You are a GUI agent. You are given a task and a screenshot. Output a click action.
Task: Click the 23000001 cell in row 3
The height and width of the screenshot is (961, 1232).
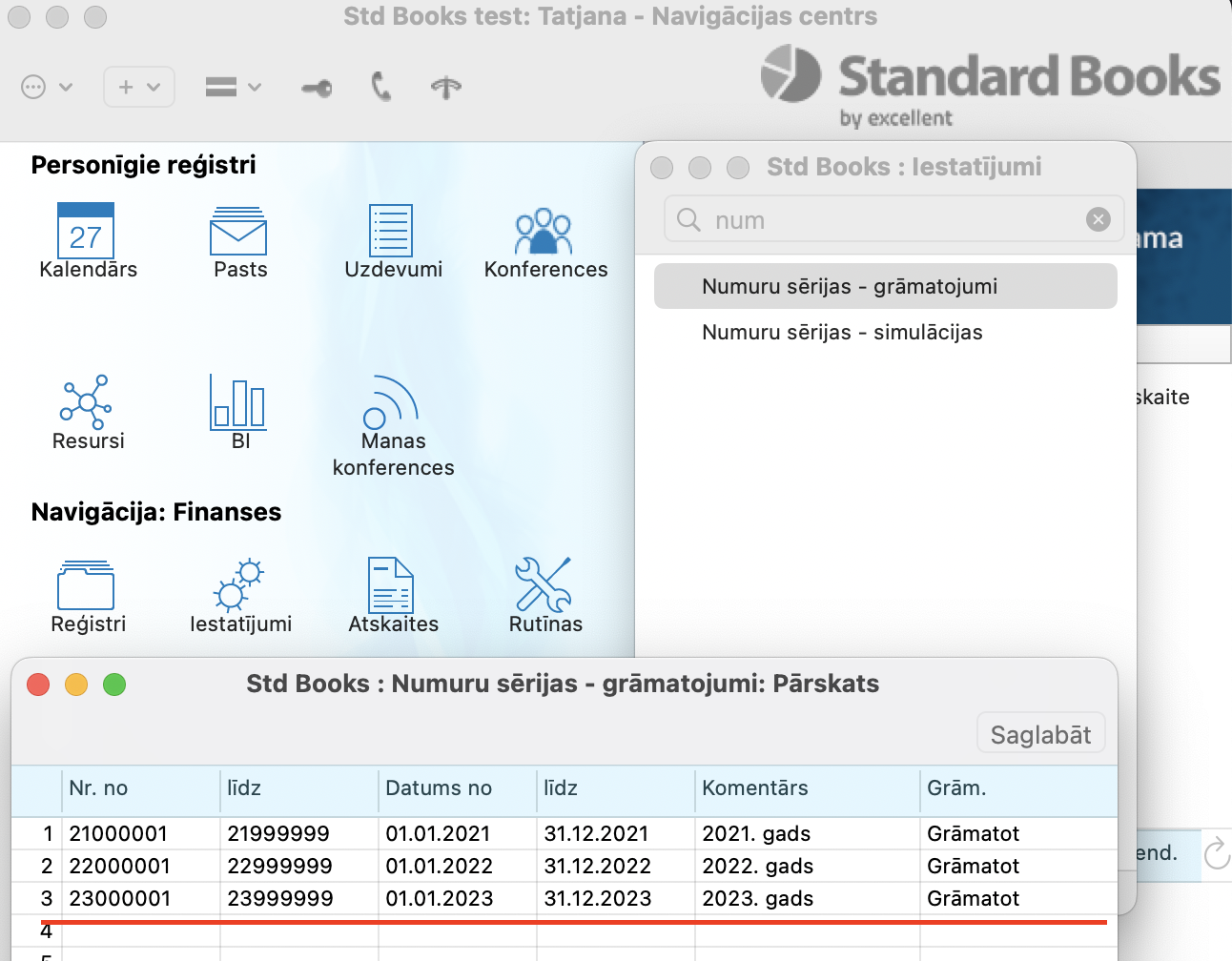click(x=120, y=899)
